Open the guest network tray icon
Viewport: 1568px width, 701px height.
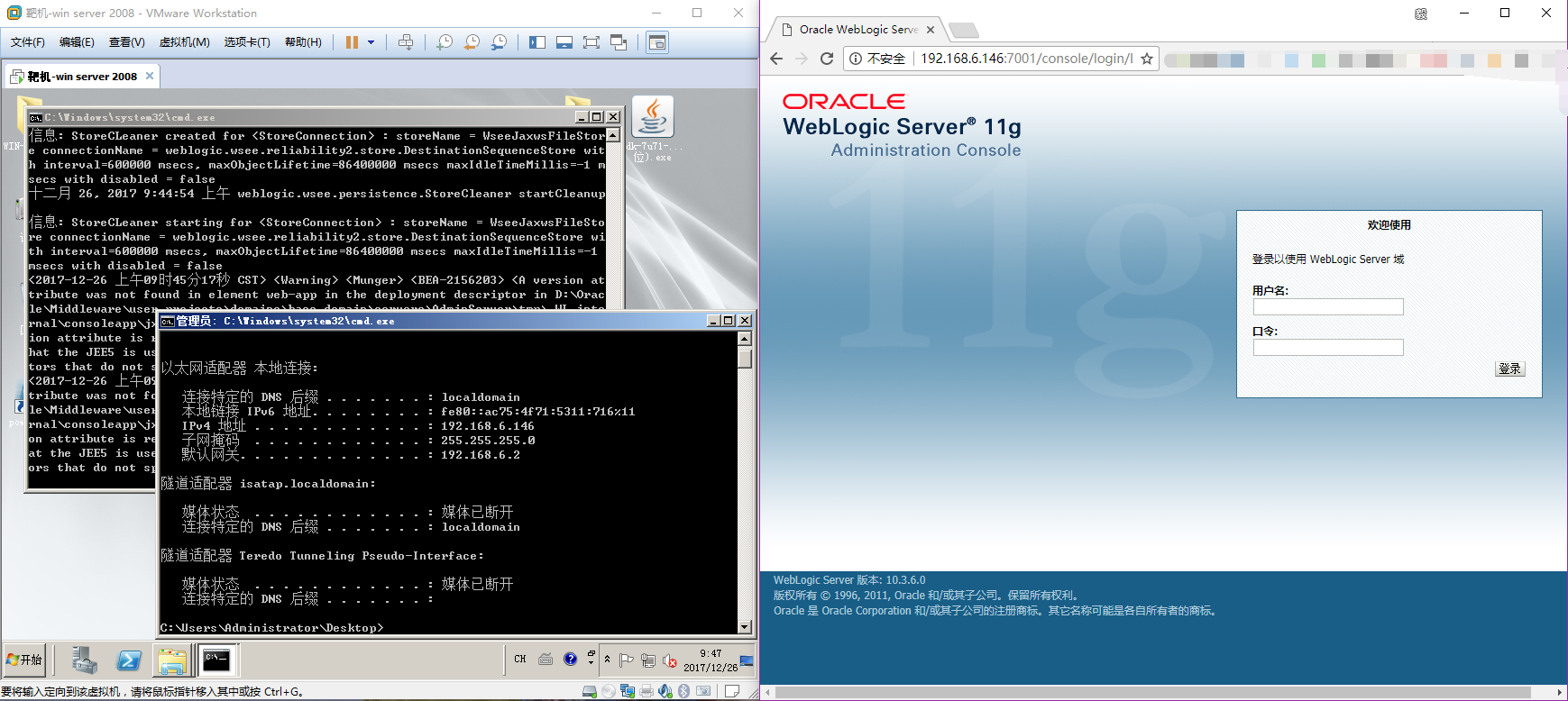[648, 660]
